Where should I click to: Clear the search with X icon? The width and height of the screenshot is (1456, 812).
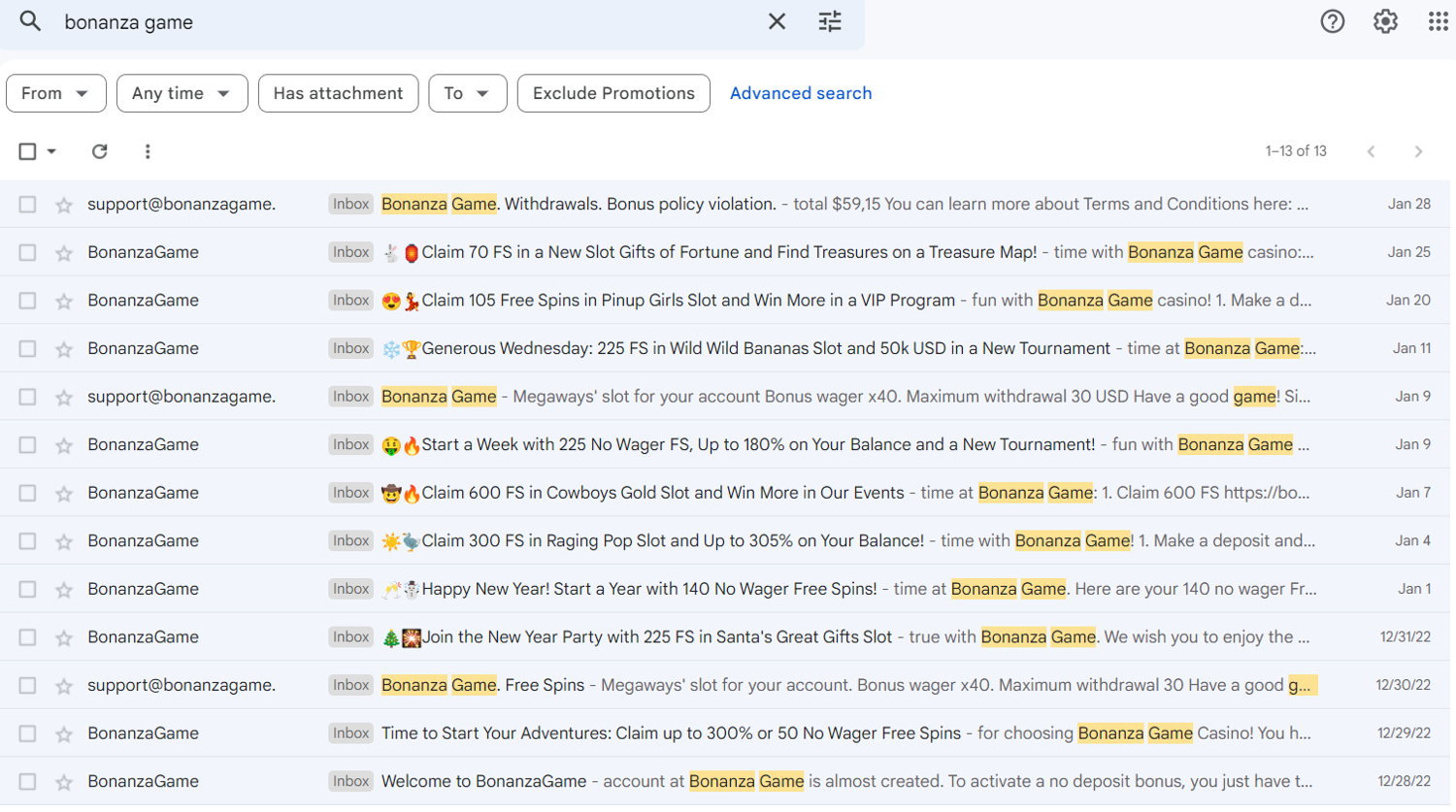coord(777,21)
